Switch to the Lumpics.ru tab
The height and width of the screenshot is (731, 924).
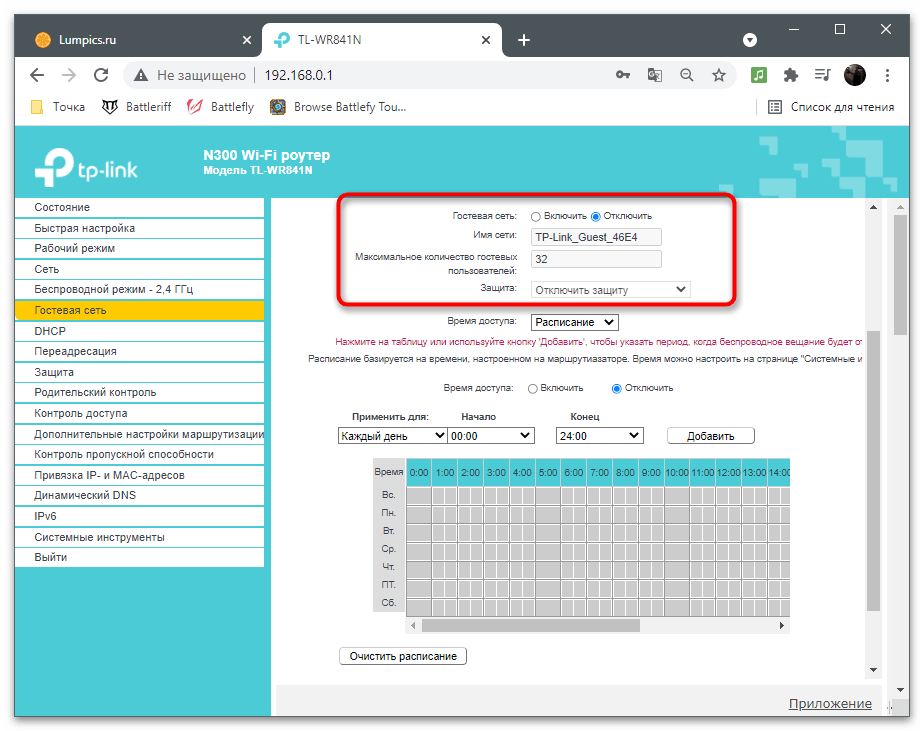point(130,40)
